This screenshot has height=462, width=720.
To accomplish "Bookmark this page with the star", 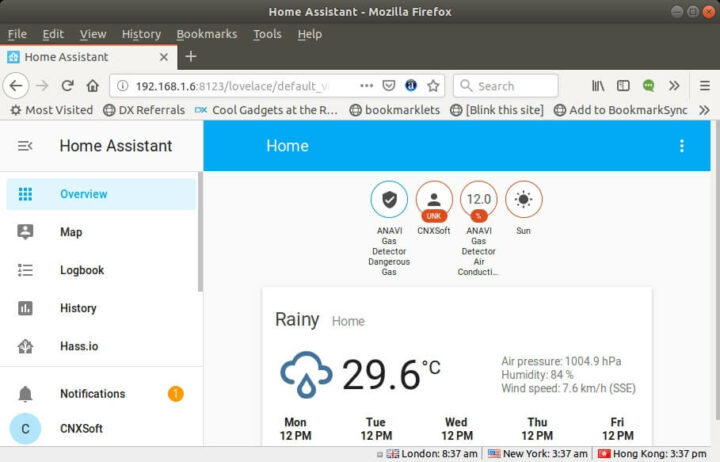I will [433, 86].
